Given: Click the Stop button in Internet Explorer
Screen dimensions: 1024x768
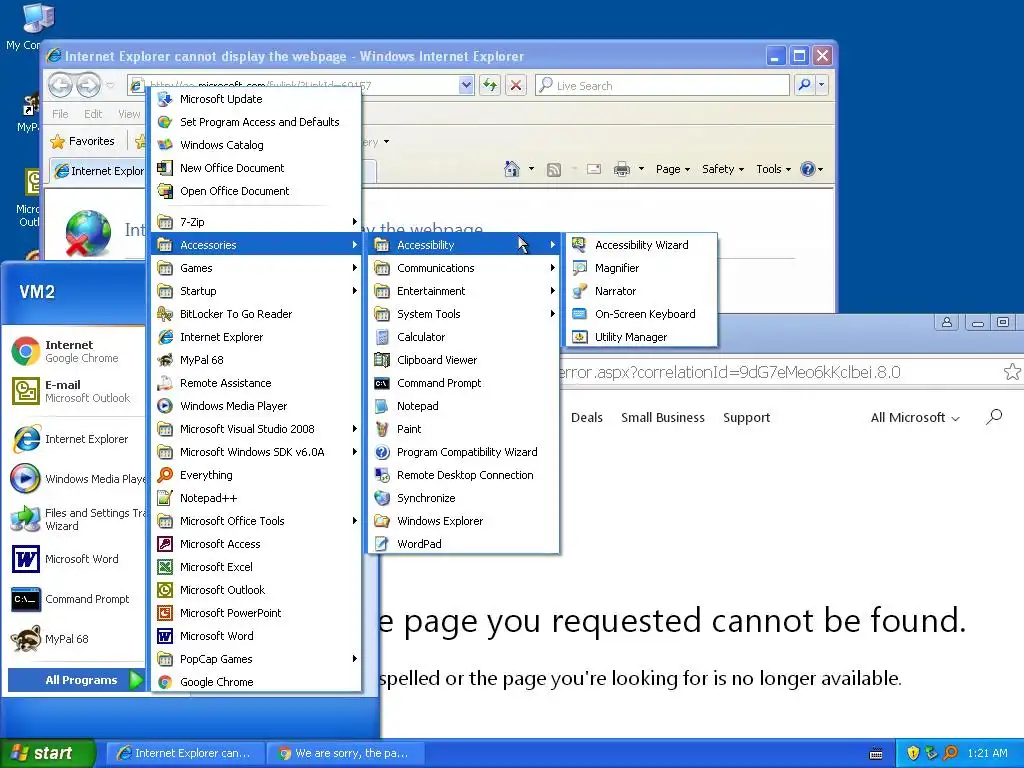Looking at the screenshot, I should tap(516, 85).
